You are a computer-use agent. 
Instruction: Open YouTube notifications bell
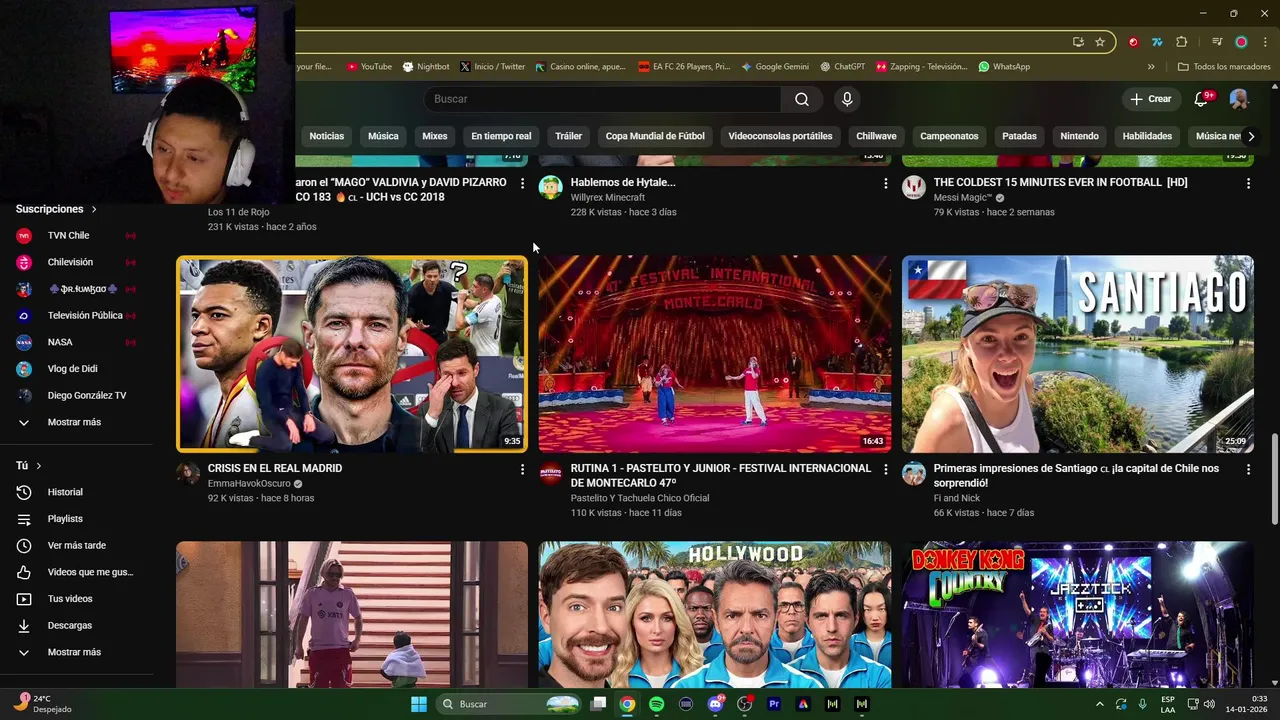pos(1203,99)
